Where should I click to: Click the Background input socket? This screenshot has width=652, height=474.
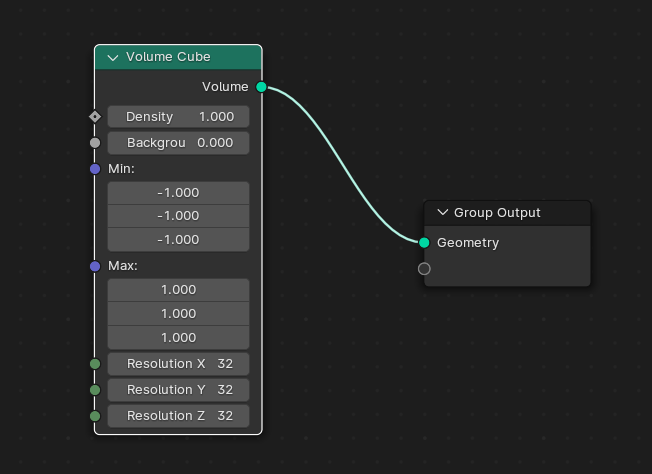(95, 143)
